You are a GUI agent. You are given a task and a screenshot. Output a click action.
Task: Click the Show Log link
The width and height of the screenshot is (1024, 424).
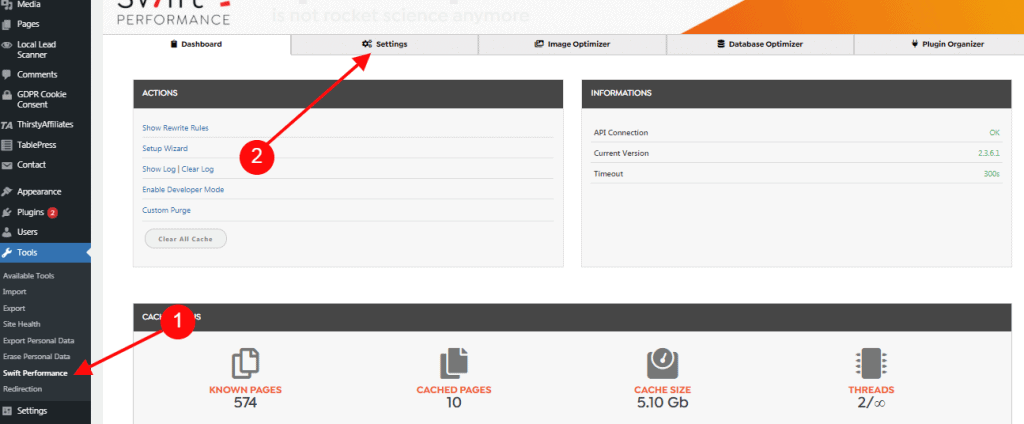point(159,169)
